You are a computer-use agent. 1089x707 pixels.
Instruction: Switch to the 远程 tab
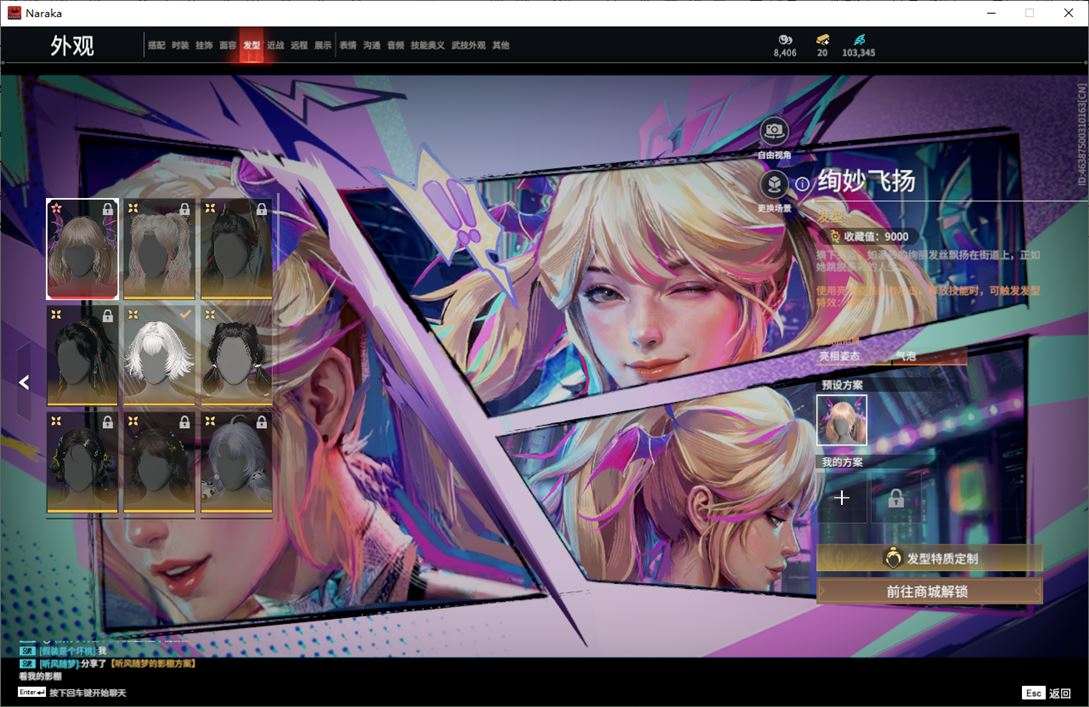pos(299,45)
